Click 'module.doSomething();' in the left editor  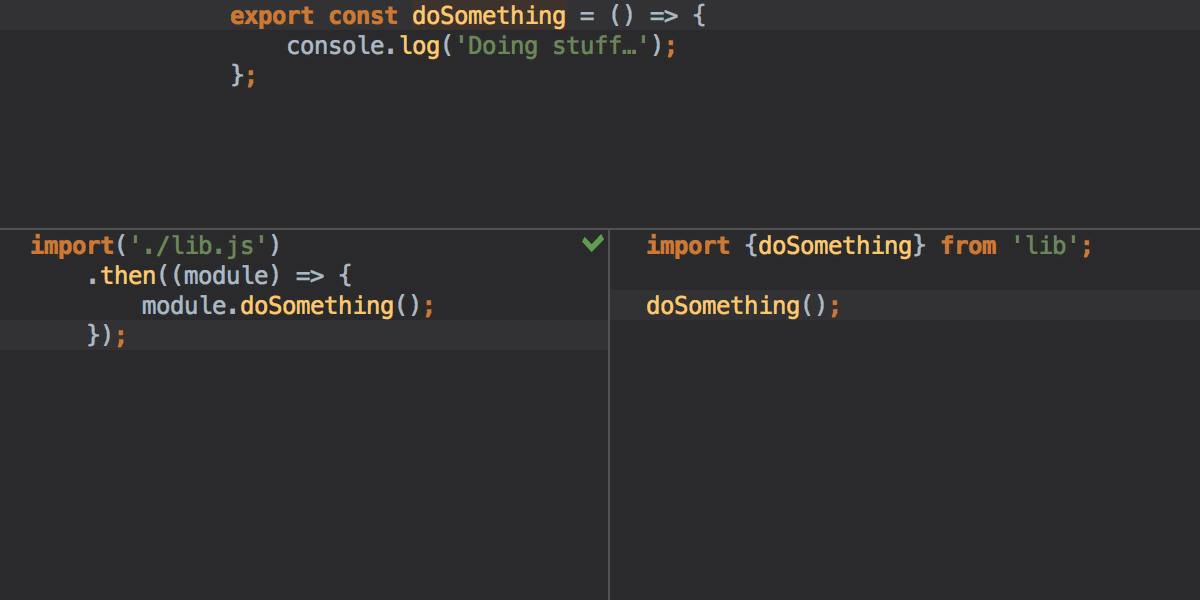pyautogui.click(x=289, y=305)
